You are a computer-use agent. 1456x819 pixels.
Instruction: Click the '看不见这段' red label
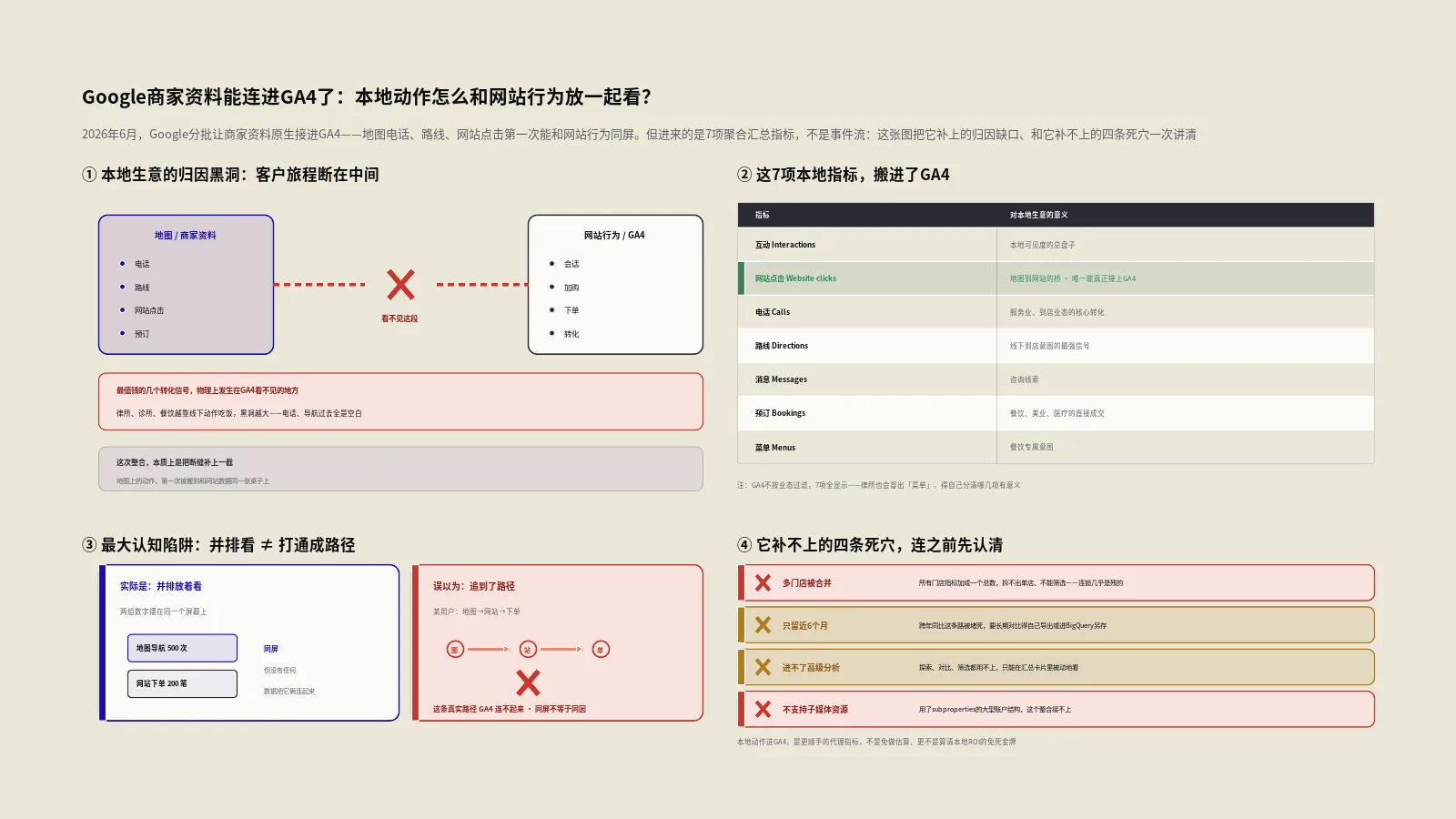pyautogui.click(x=399, y=318)
